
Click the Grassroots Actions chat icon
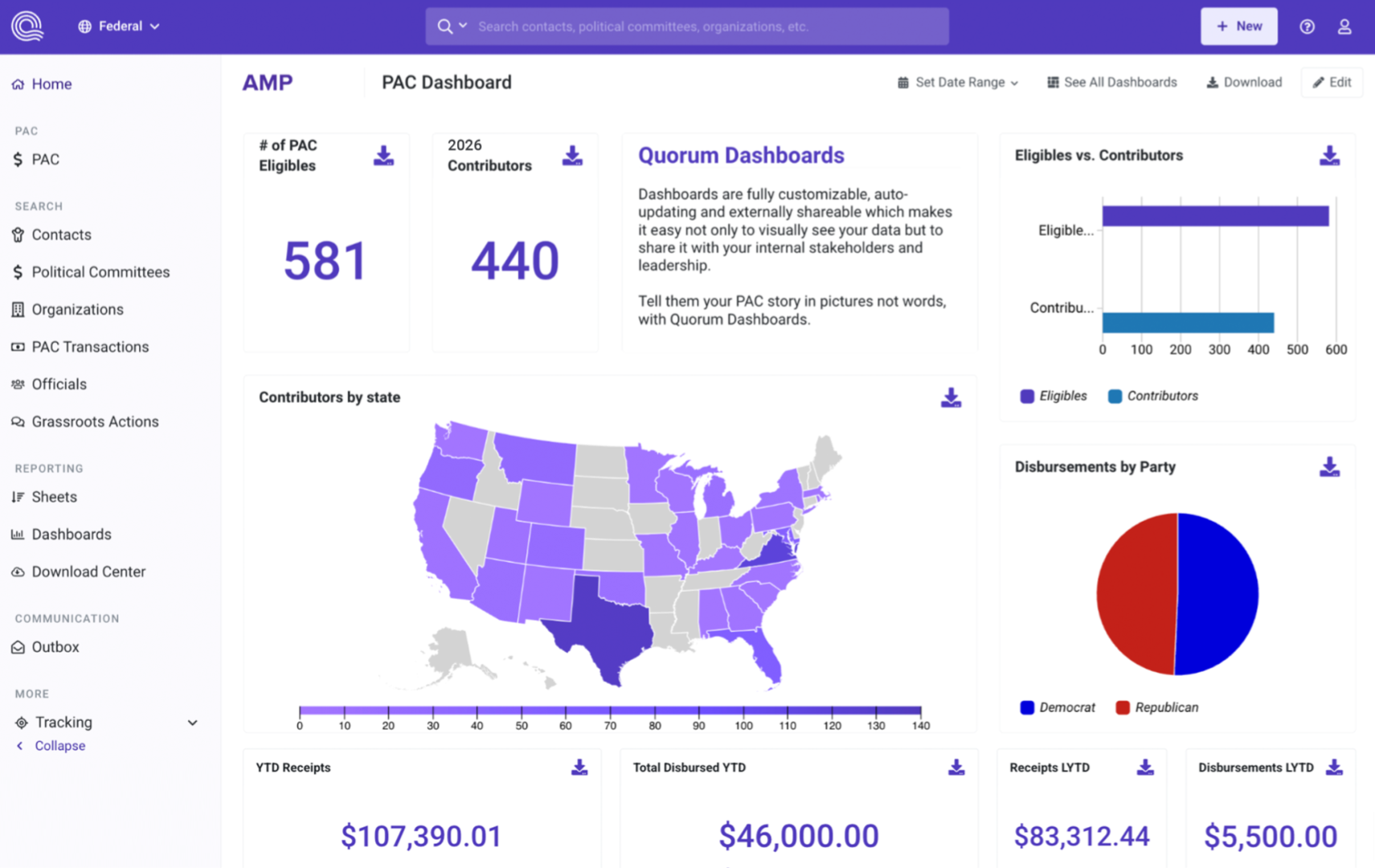(18, 422)
